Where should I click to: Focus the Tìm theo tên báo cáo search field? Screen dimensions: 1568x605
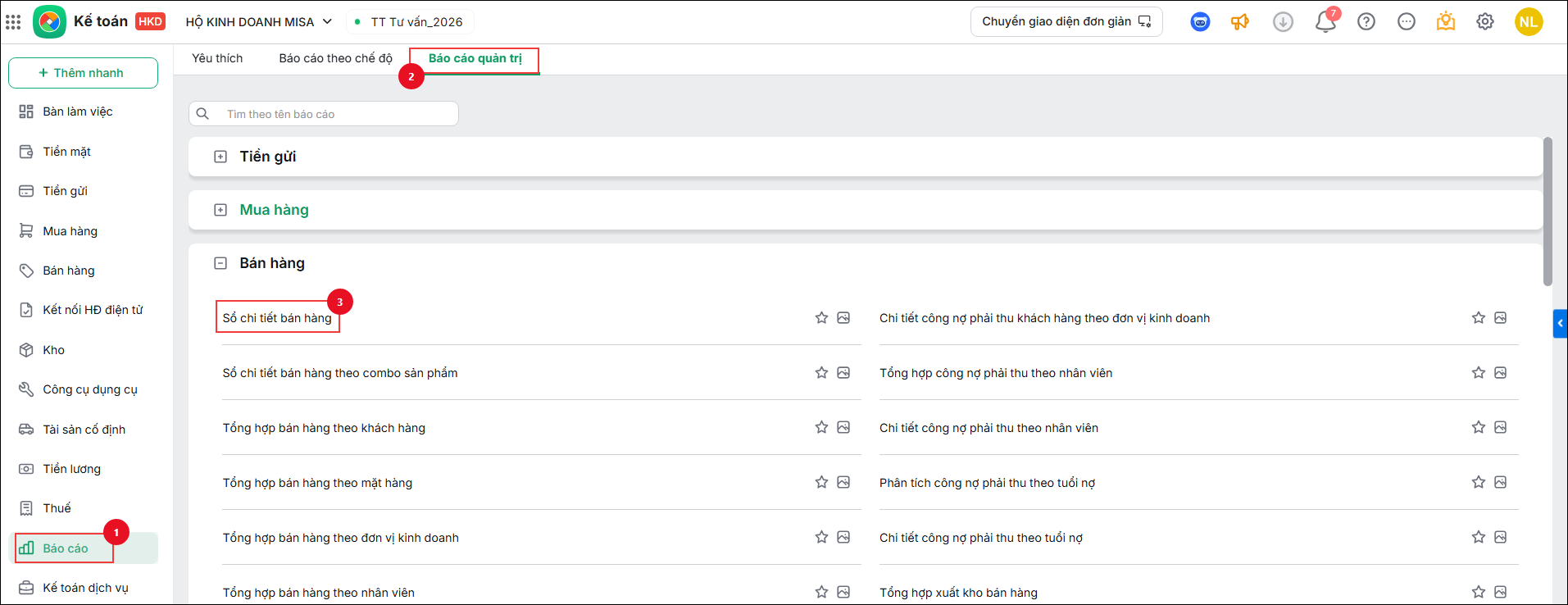click(x=324, y=114)
